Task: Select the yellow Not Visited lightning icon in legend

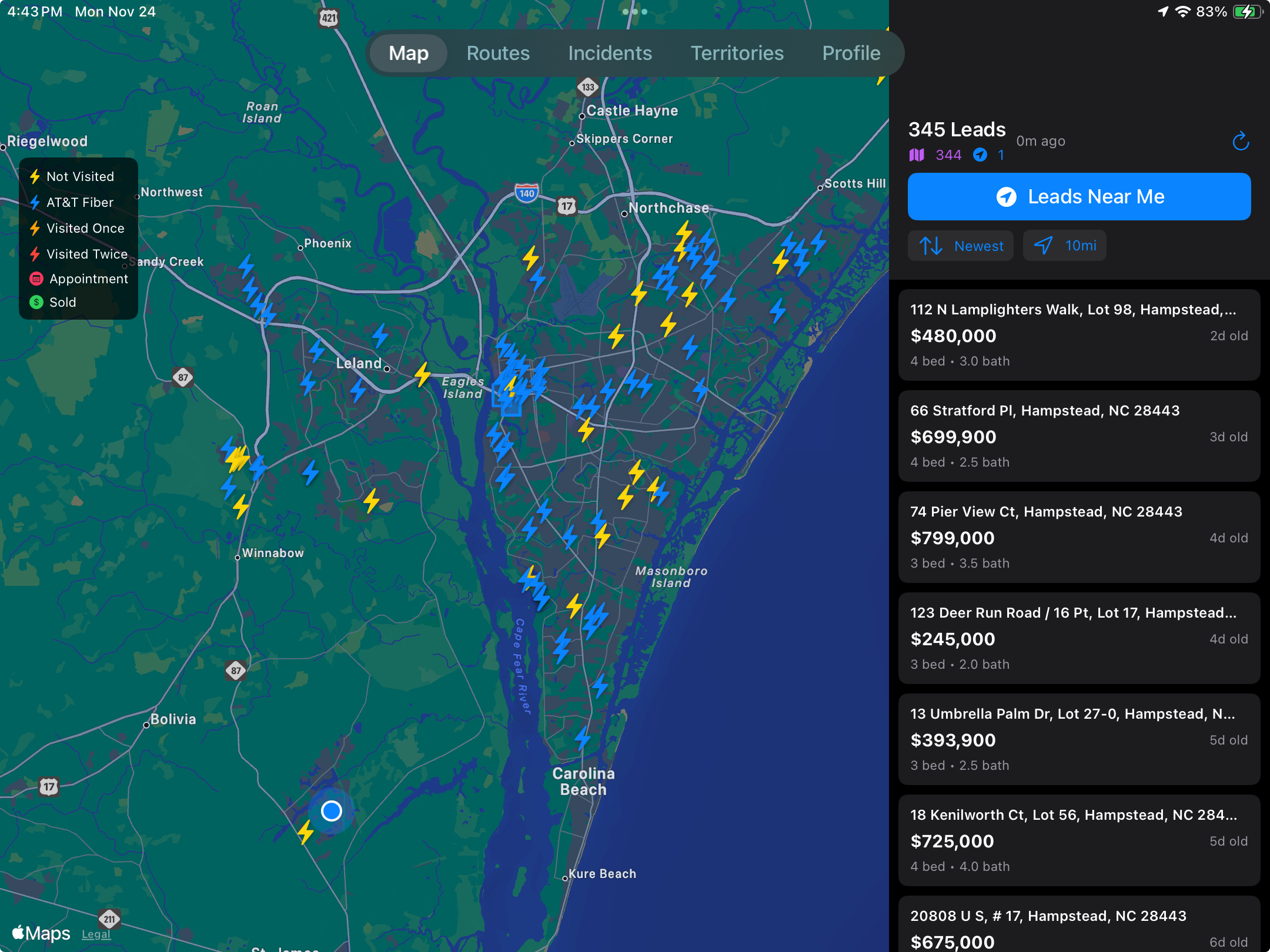Action: (35, 176)
